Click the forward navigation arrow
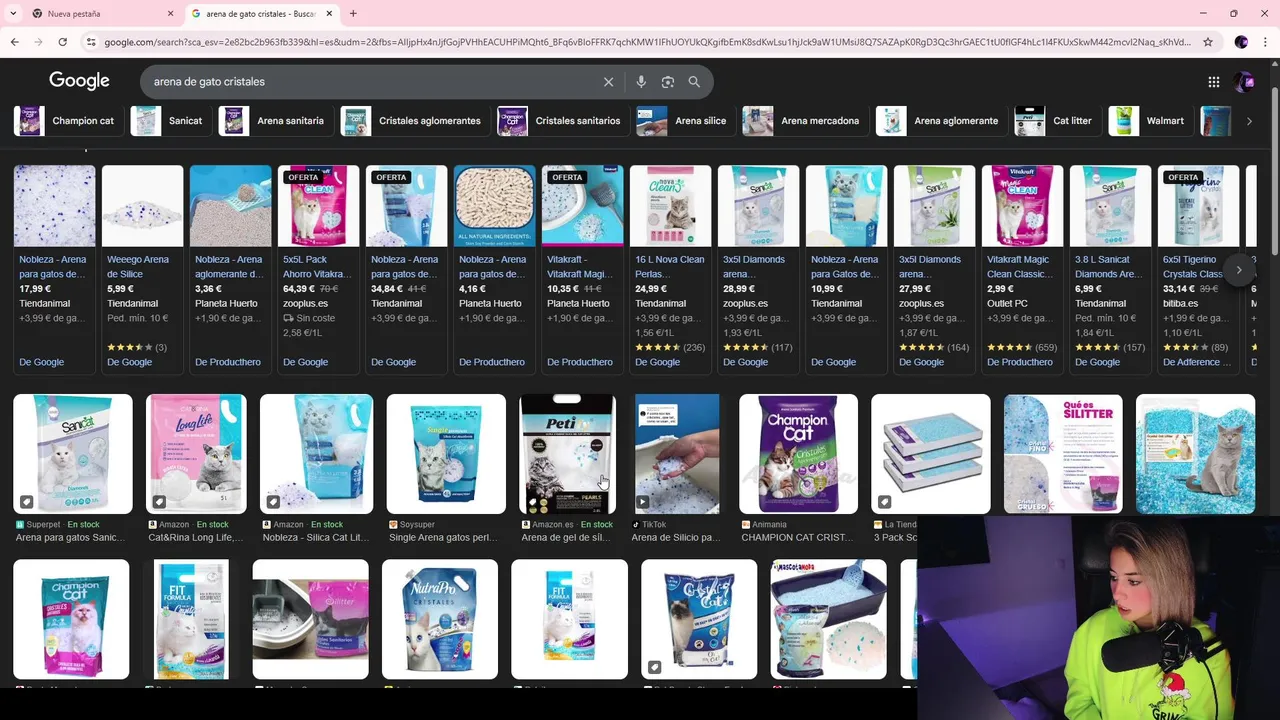Image resolution: width=1280 pixels, height=720 pixels. tap(38, 42)
